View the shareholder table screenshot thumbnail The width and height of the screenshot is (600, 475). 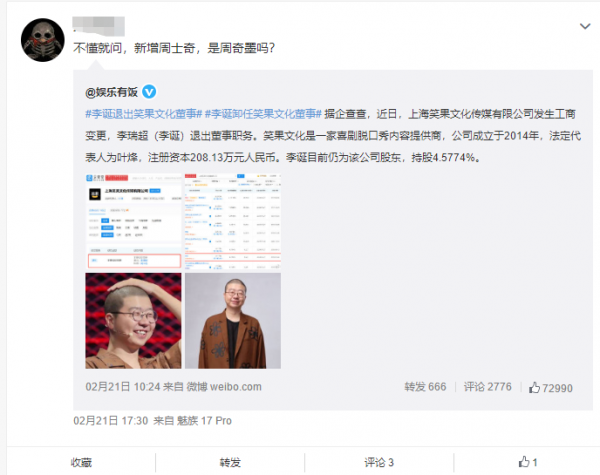point(233,221)
